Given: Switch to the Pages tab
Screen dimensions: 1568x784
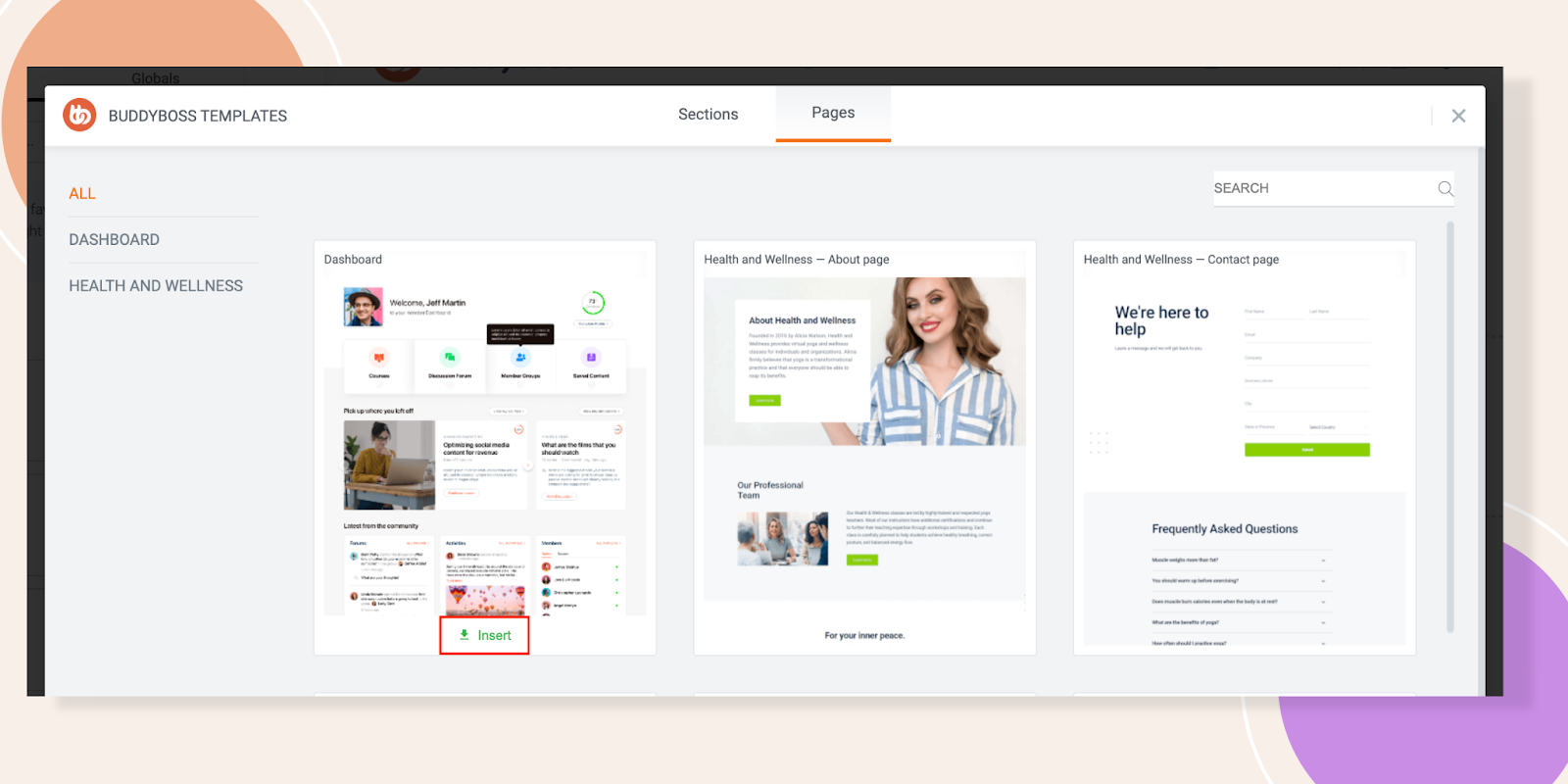Looking at the screenshot, I should [x=833, y=113].
